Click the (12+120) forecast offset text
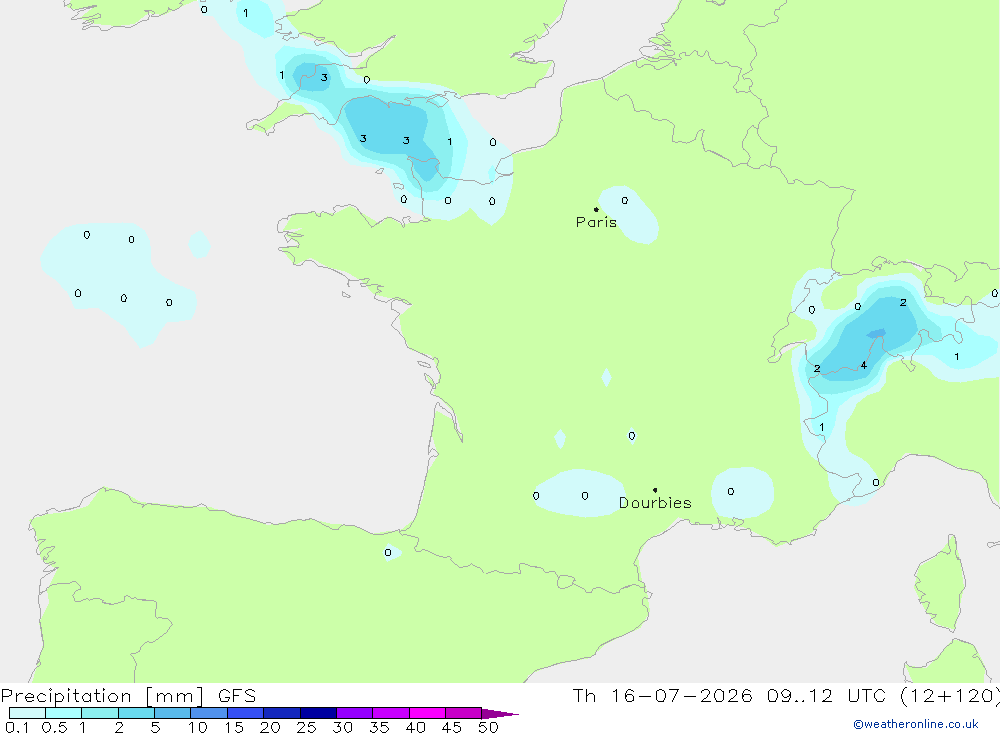 pyautogui.click(x=949, y=696)
